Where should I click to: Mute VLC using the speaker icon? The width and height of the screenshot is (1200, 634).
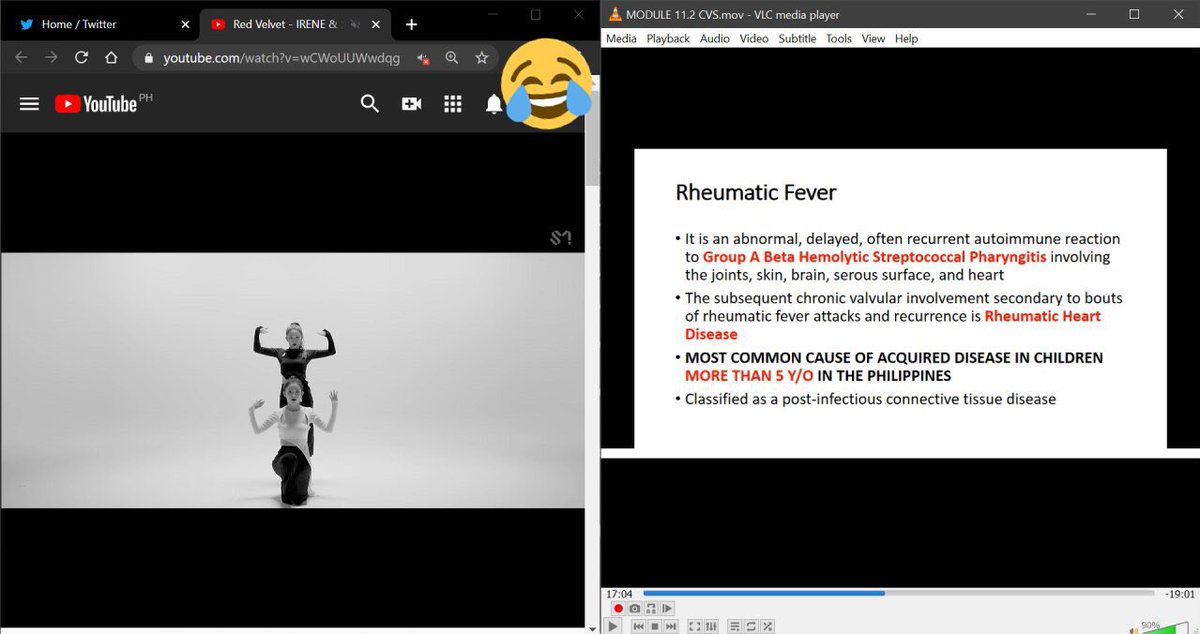(1134, 629)
